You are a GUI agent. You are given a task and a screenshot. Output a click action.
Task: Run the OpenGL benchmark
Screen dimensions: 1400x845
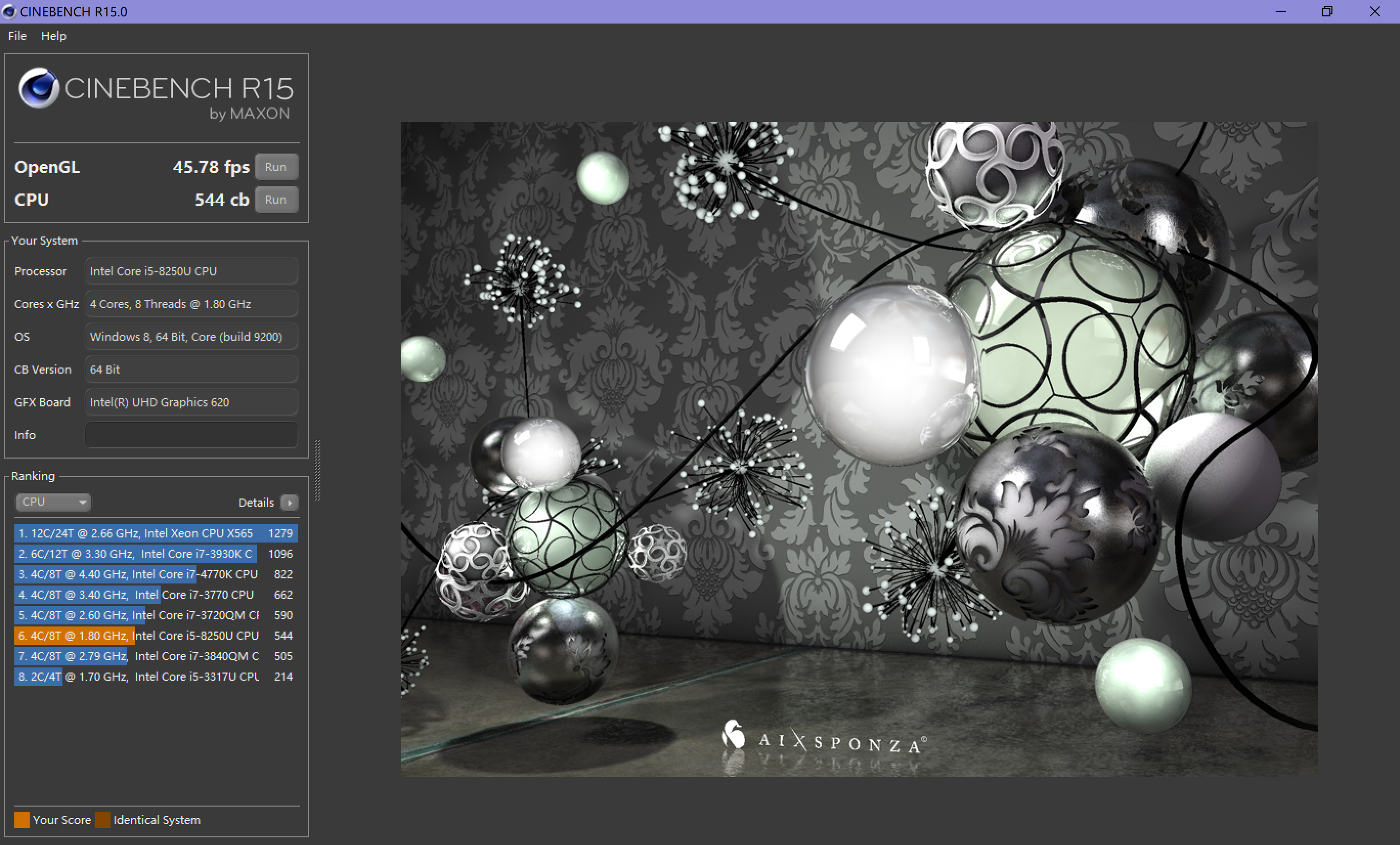276,166
